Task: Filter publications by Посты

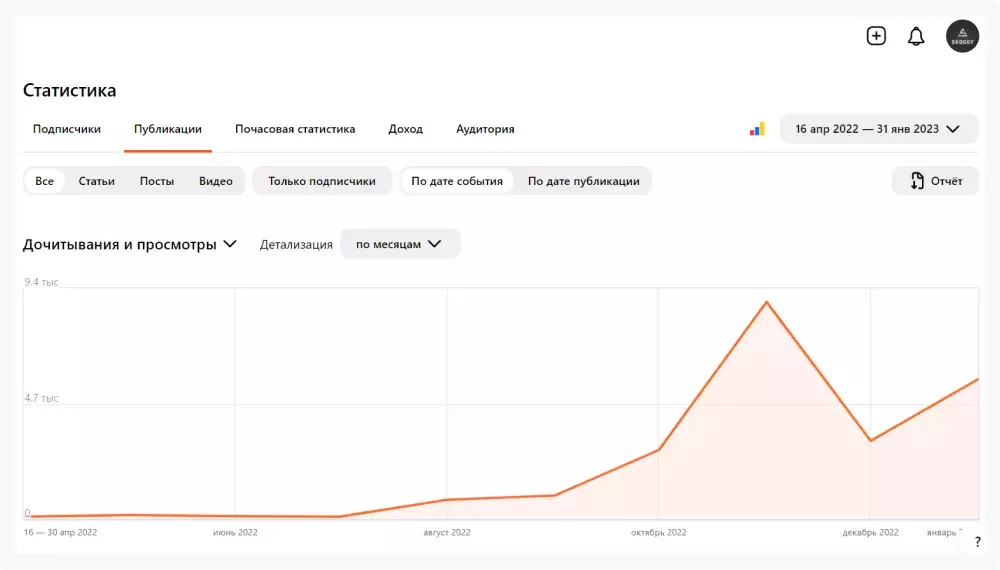Action: pyautogui.click(x=157, y=181)
